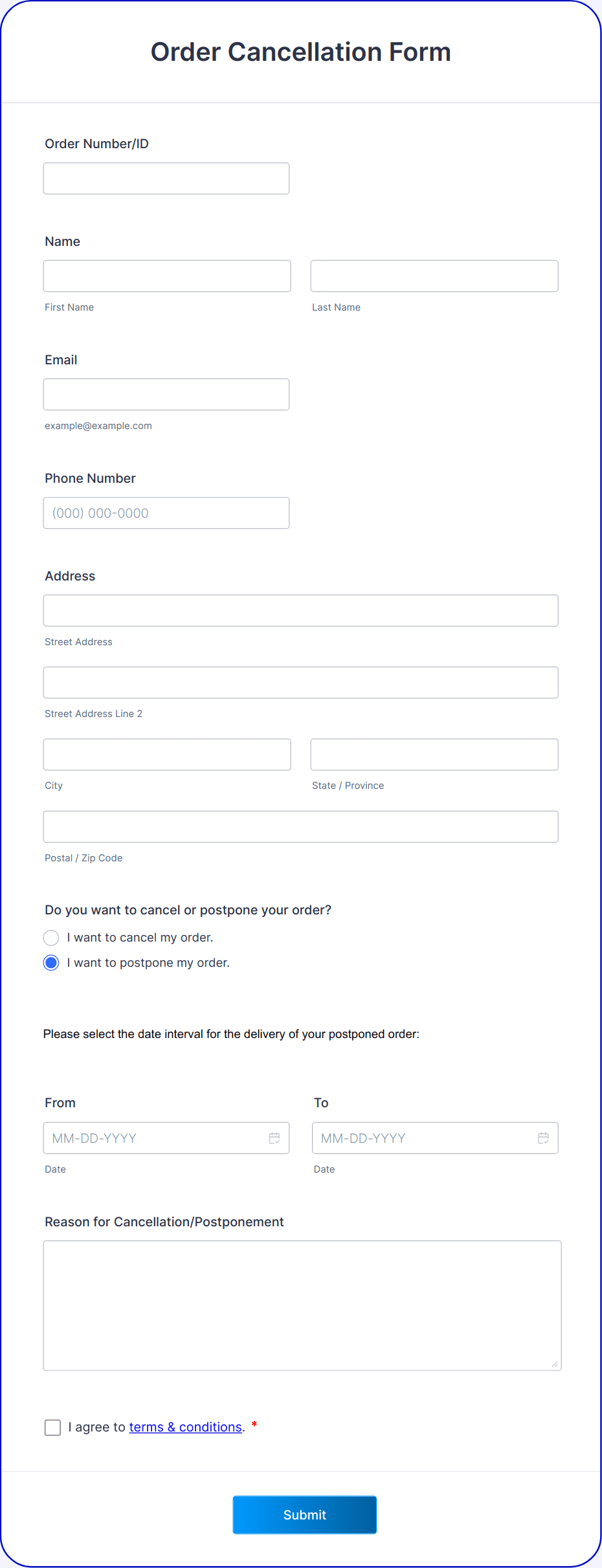The height and width of the screenshot is (1568, 602).
Task: Check the terms and conditions agreement box
Action: (52, 1427)
